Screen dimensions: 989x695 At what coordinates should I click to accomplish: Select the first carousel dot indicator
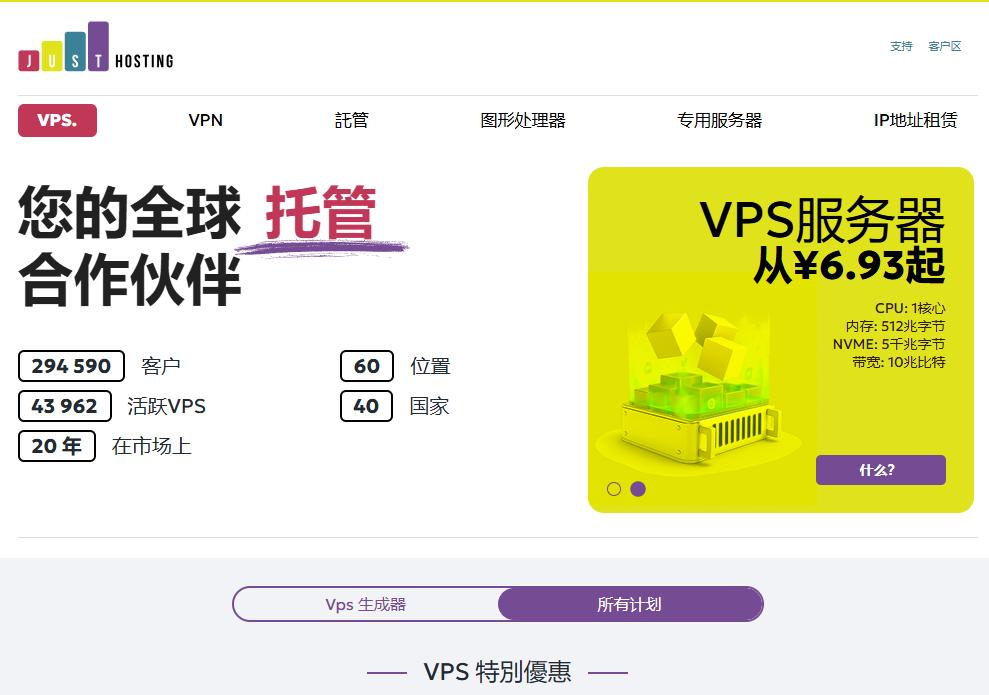pyautogui.click(x=614, y=489)
